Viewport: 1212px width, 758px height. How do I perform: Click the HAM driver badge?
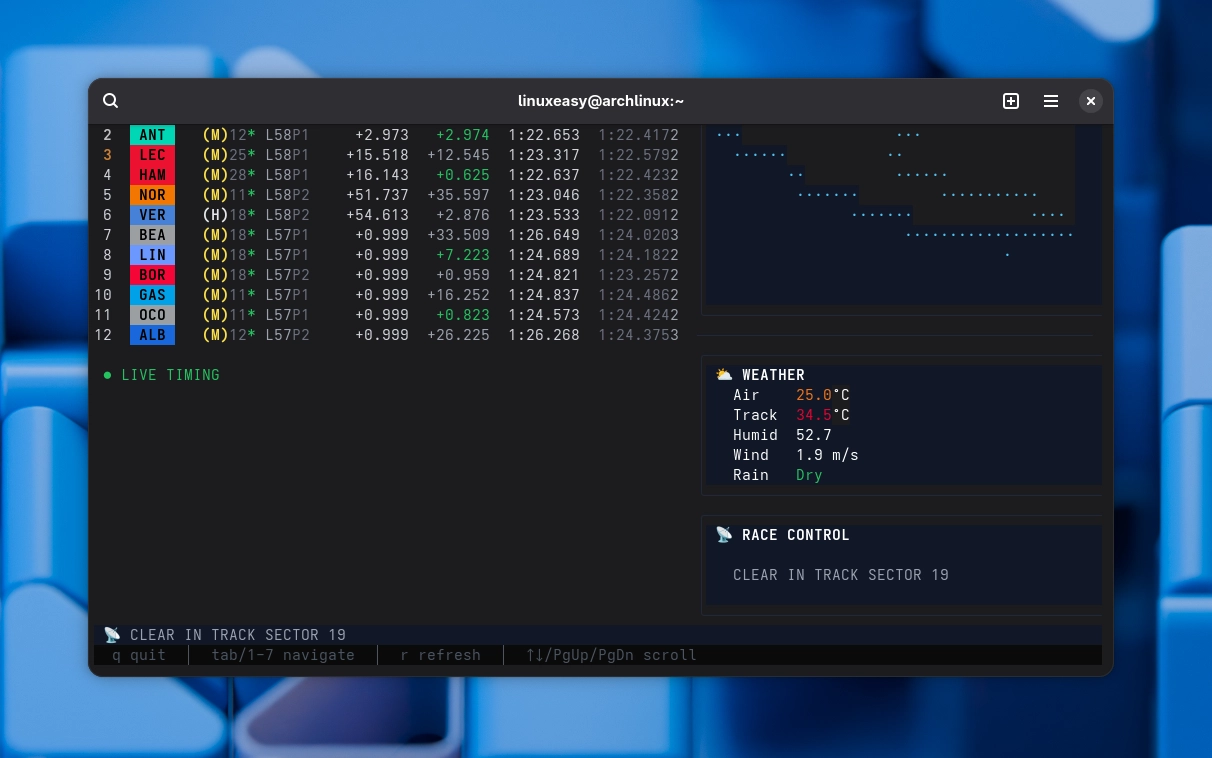pyautogui.click(x=152, y=175)
